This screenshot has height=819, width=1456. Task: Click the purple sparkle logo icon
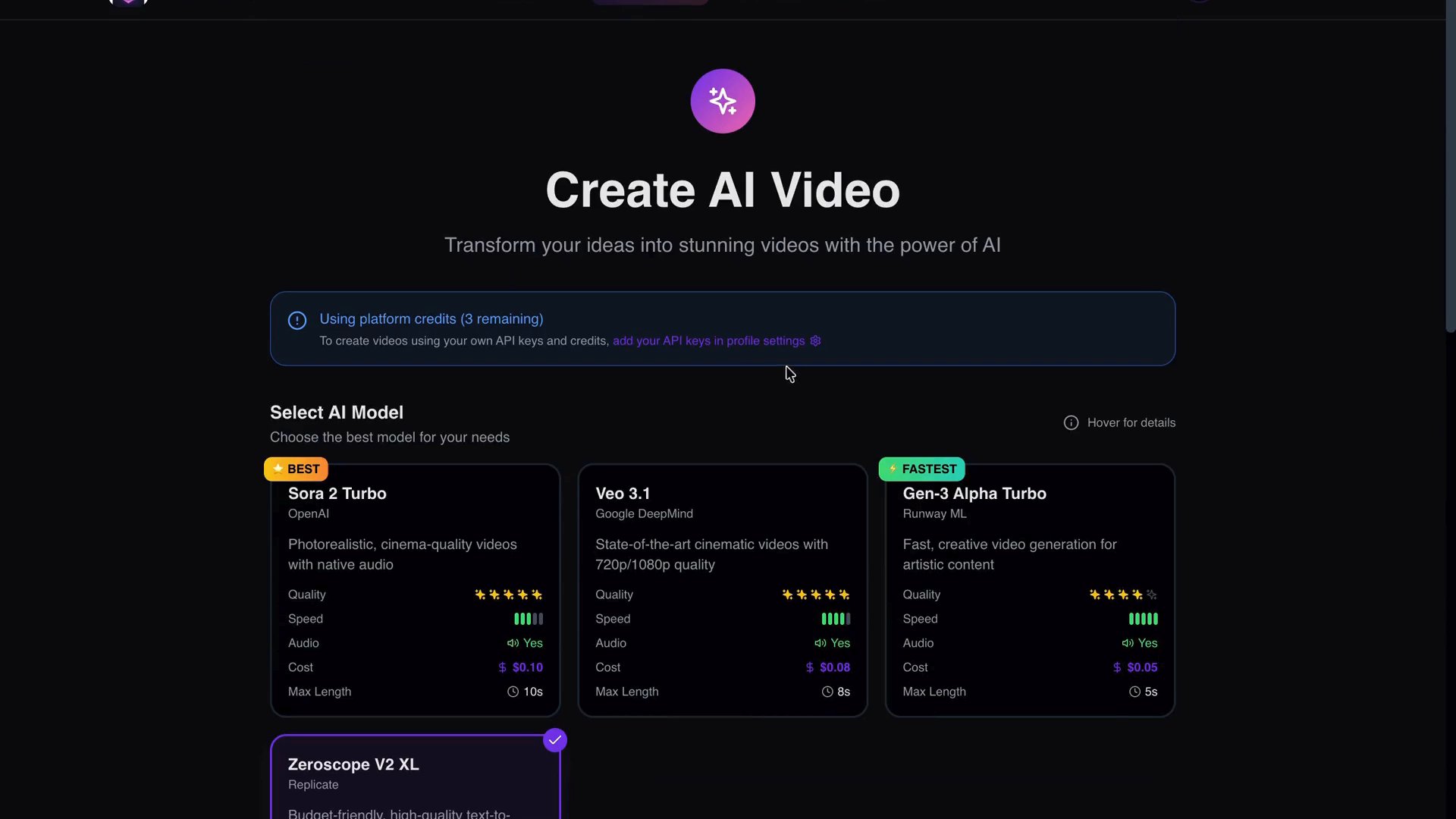722,101
